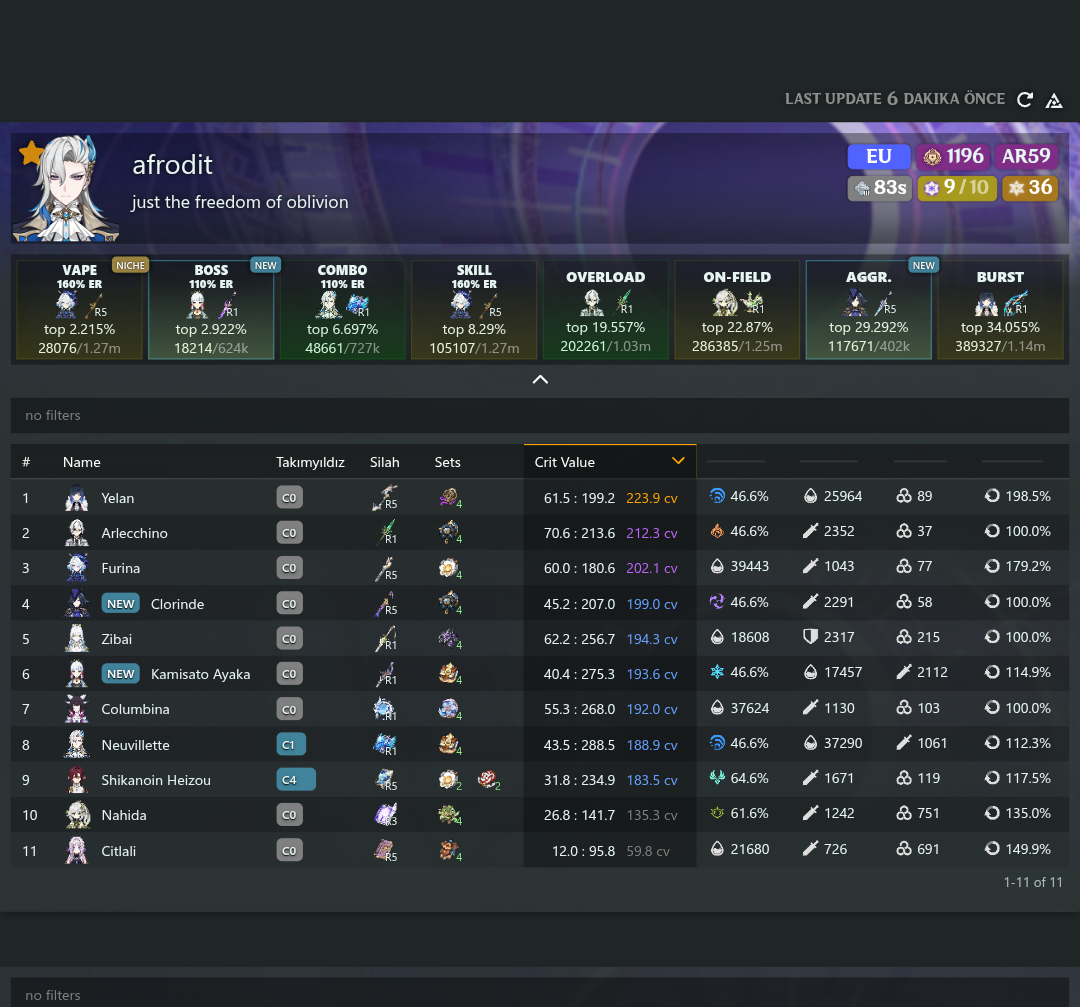Open the Enka triangle logo icon
The image size is (1080, 1007).
pyautogui.click(x=1054, y=101)
